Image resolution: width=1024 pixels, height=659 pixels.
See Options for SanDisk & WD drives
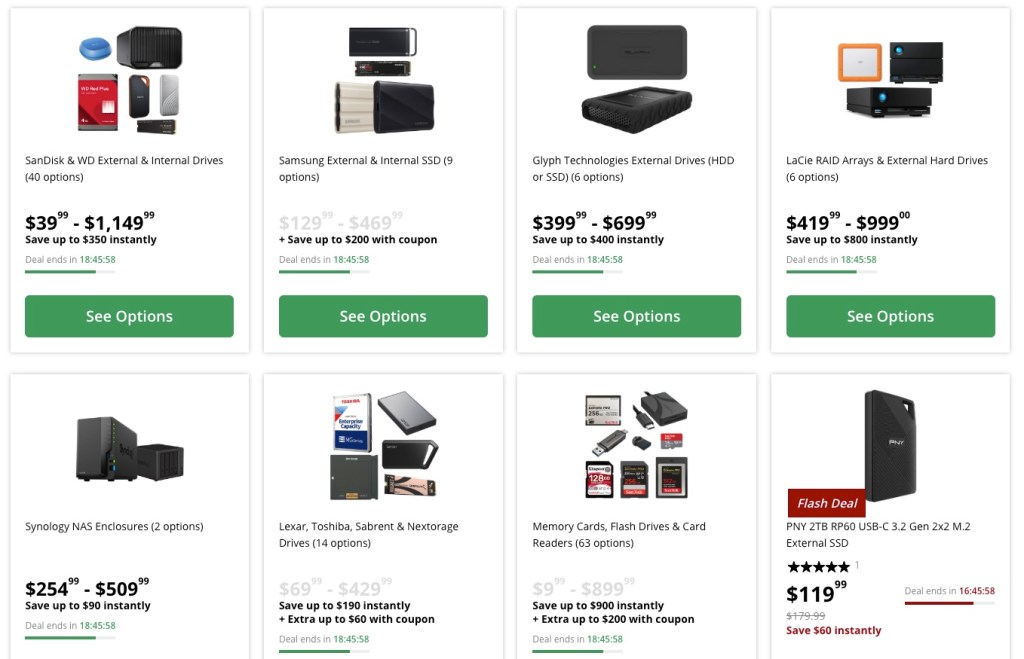click(x=129, y=316)
